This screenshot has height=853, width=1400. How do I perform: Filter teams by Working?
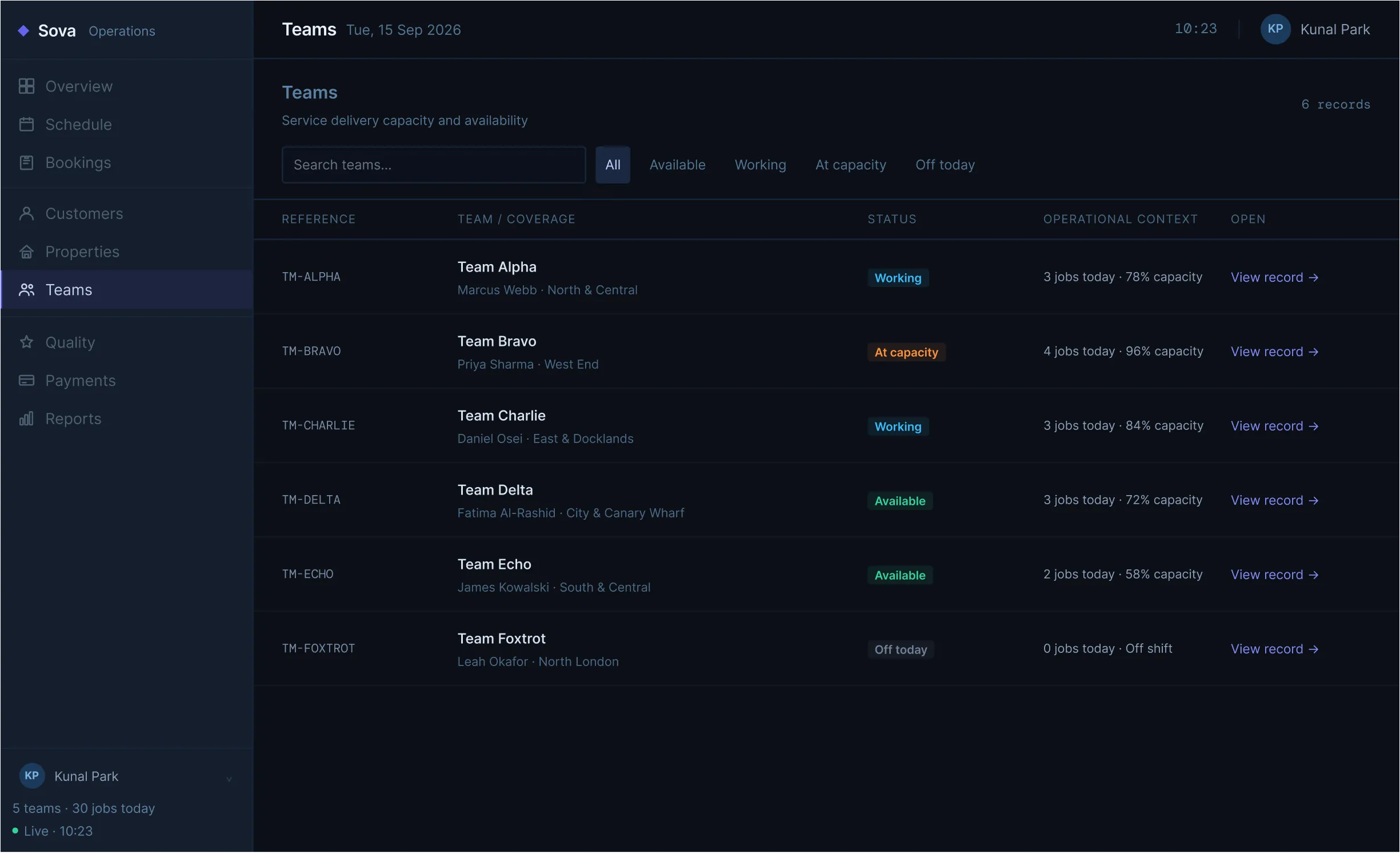tap(760, 165)
